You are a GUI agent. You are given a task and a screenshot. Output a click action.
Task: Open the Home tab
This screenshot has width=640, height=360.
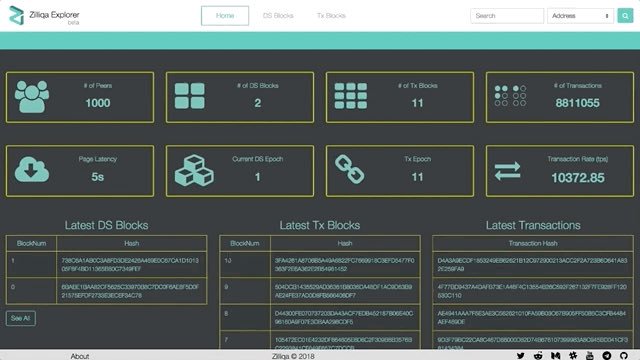point(225,16)
